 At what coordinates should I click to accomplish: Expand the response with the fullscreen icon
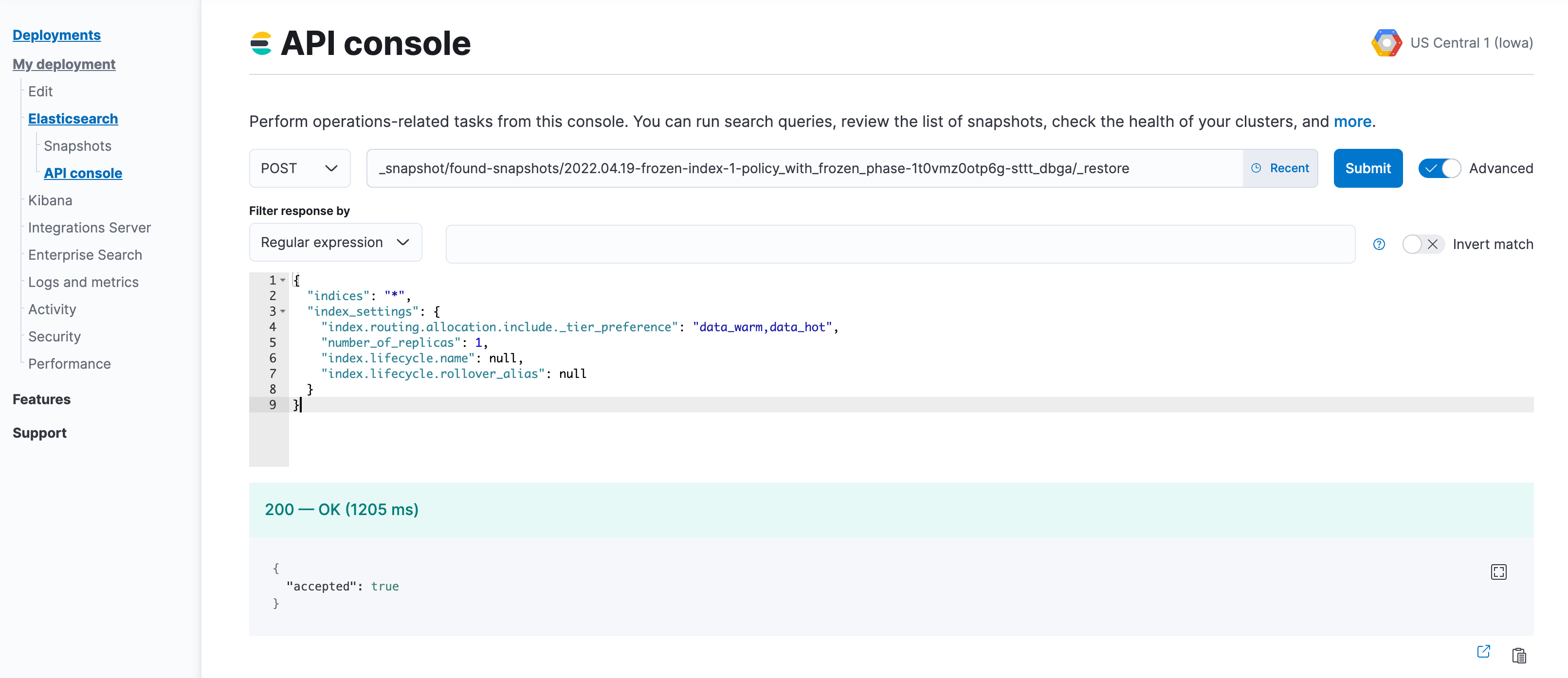click(x=1499, y=571)
